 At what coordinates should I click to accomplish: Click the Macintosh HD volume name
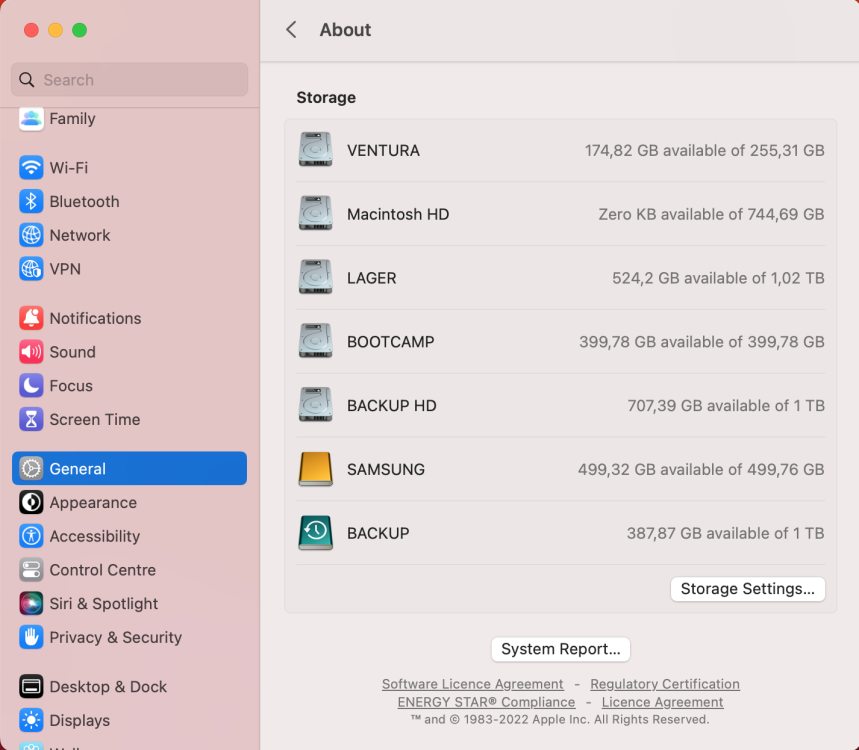pyautogui.click(x=398, y=214)
